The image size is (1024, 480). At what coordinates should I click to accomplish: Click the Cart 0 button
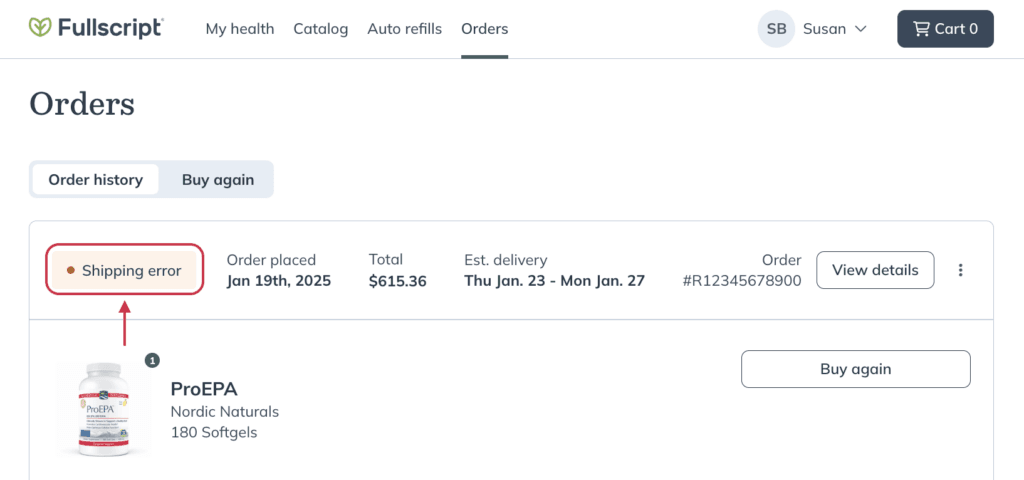945,29
